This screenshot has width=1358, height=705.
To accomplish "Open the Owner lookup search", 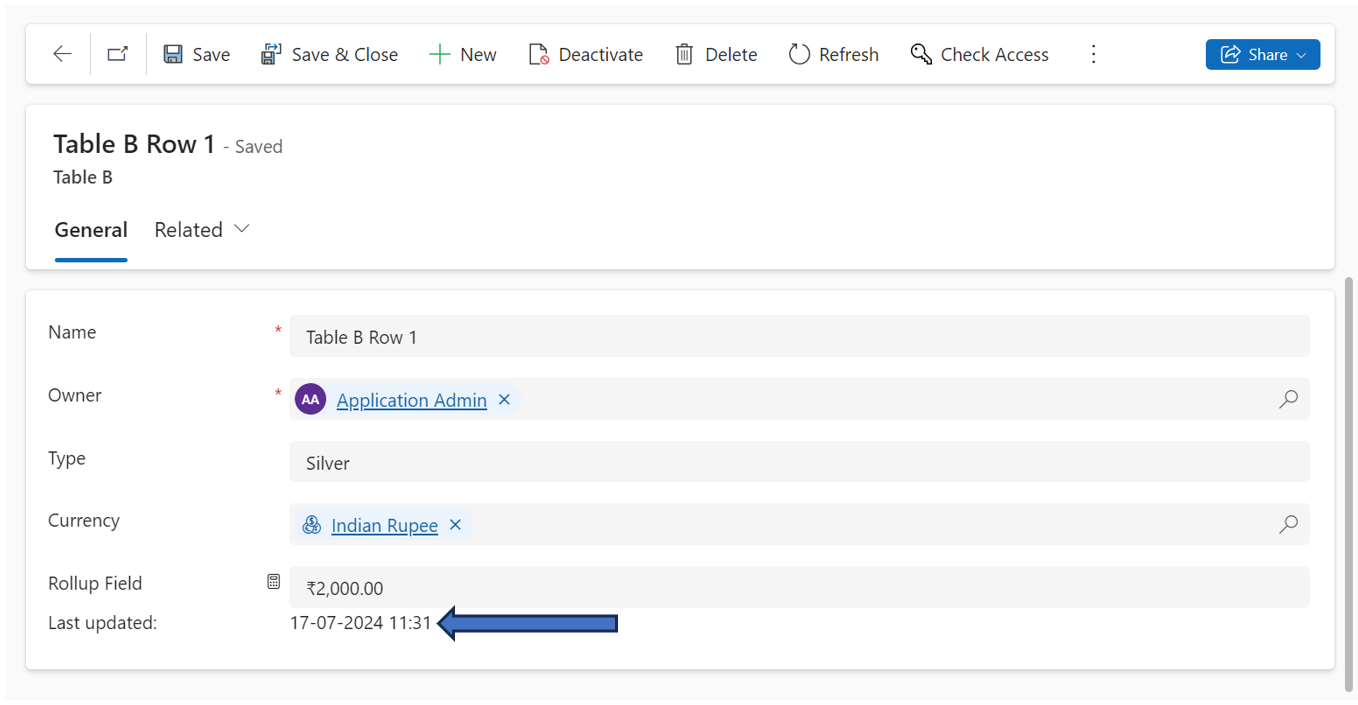I will (1288, 399).
